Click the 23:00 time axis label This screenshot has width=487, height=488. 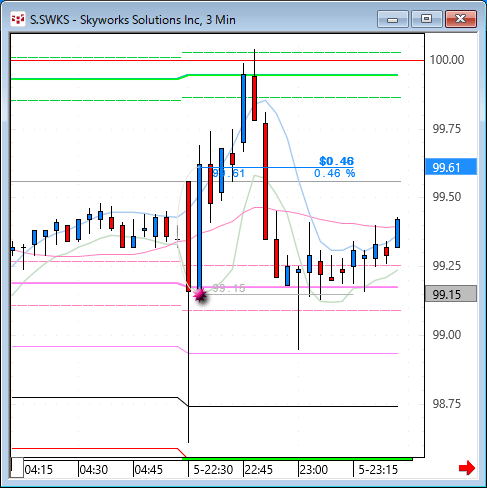[314, 470]
